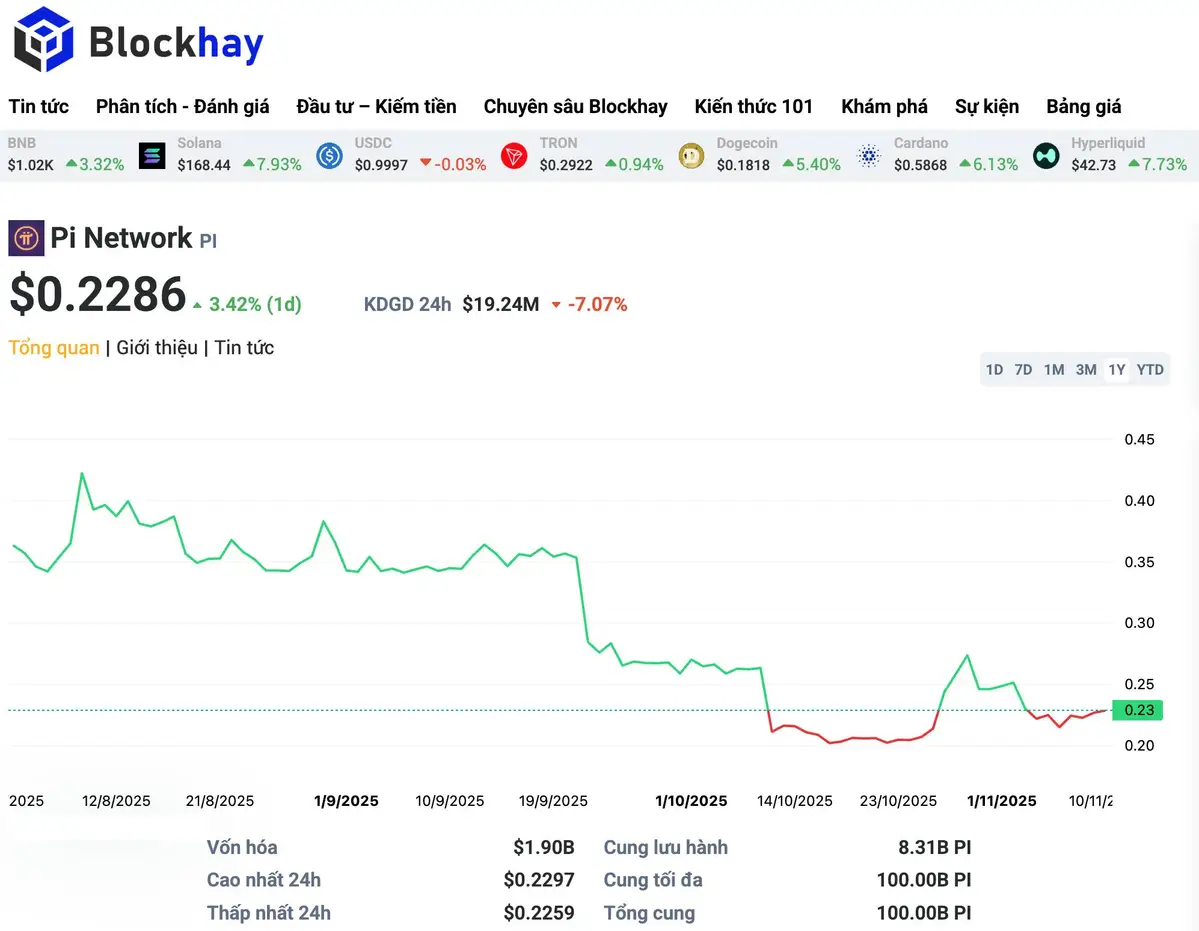Click the USDC coin icon in ticker
Image resolution: width=1199 pixels, height=931 pixels.
tap(330, 155)
